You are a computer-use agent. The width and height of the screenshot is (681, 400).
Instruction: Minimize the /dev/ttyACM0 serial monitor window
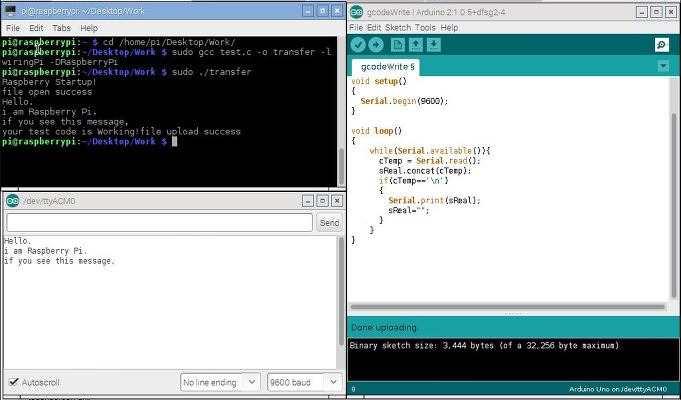pyautogui.click(x=308, y=201)
